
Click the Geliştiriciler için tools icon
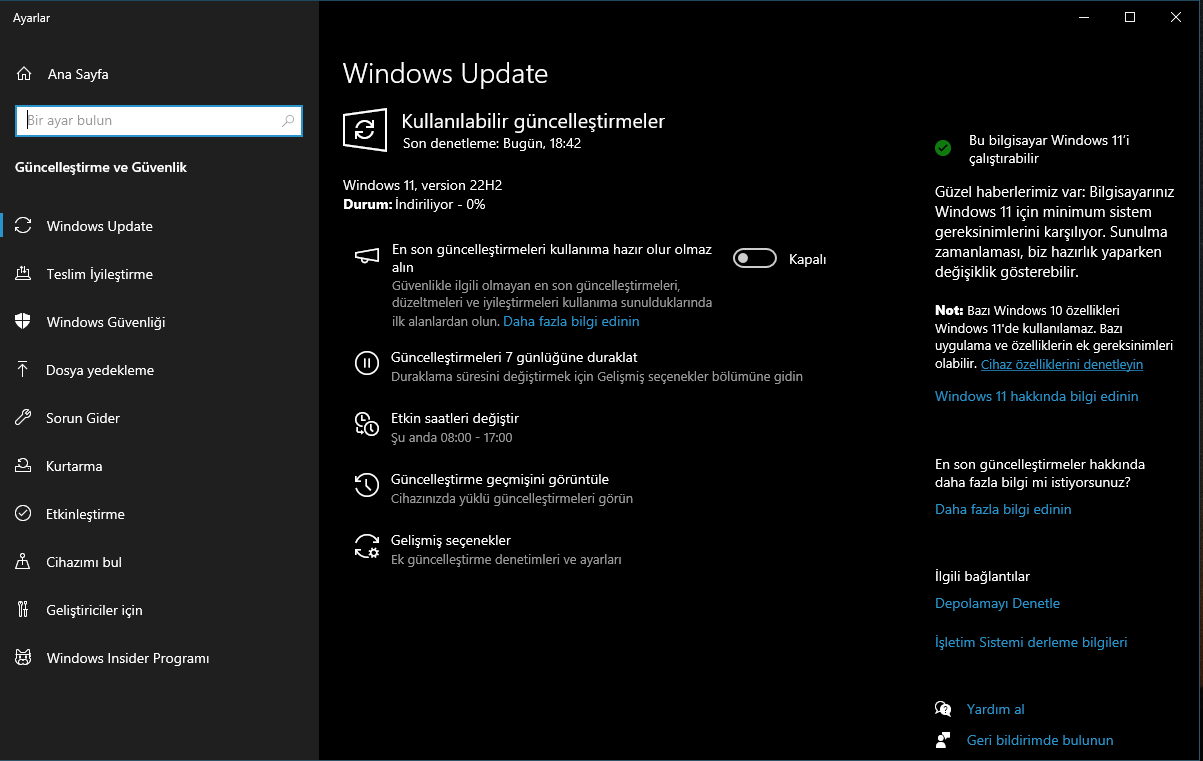[24, 610]
